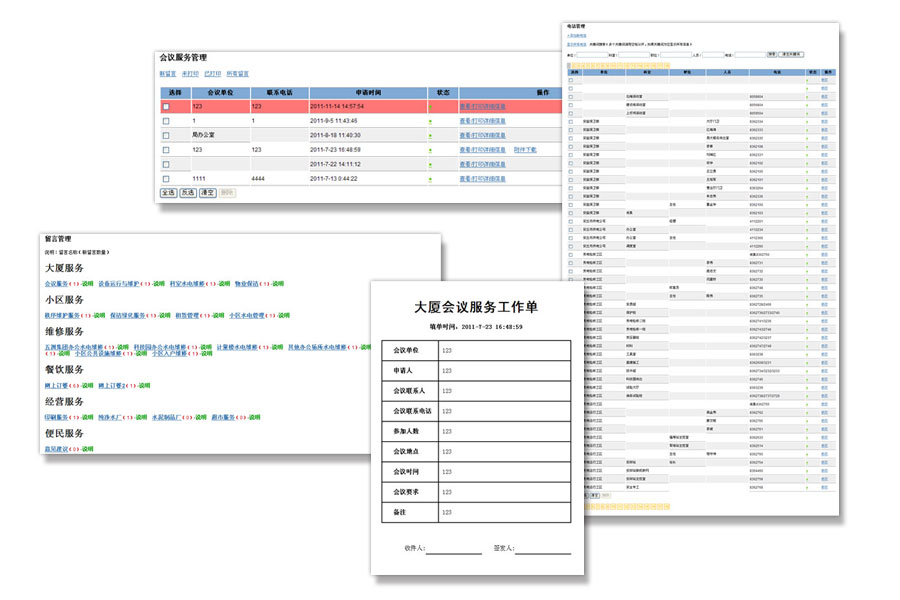Screen dimensions: 900x600
Task: Click the 反选 button
Action: (x=188, y=193)
